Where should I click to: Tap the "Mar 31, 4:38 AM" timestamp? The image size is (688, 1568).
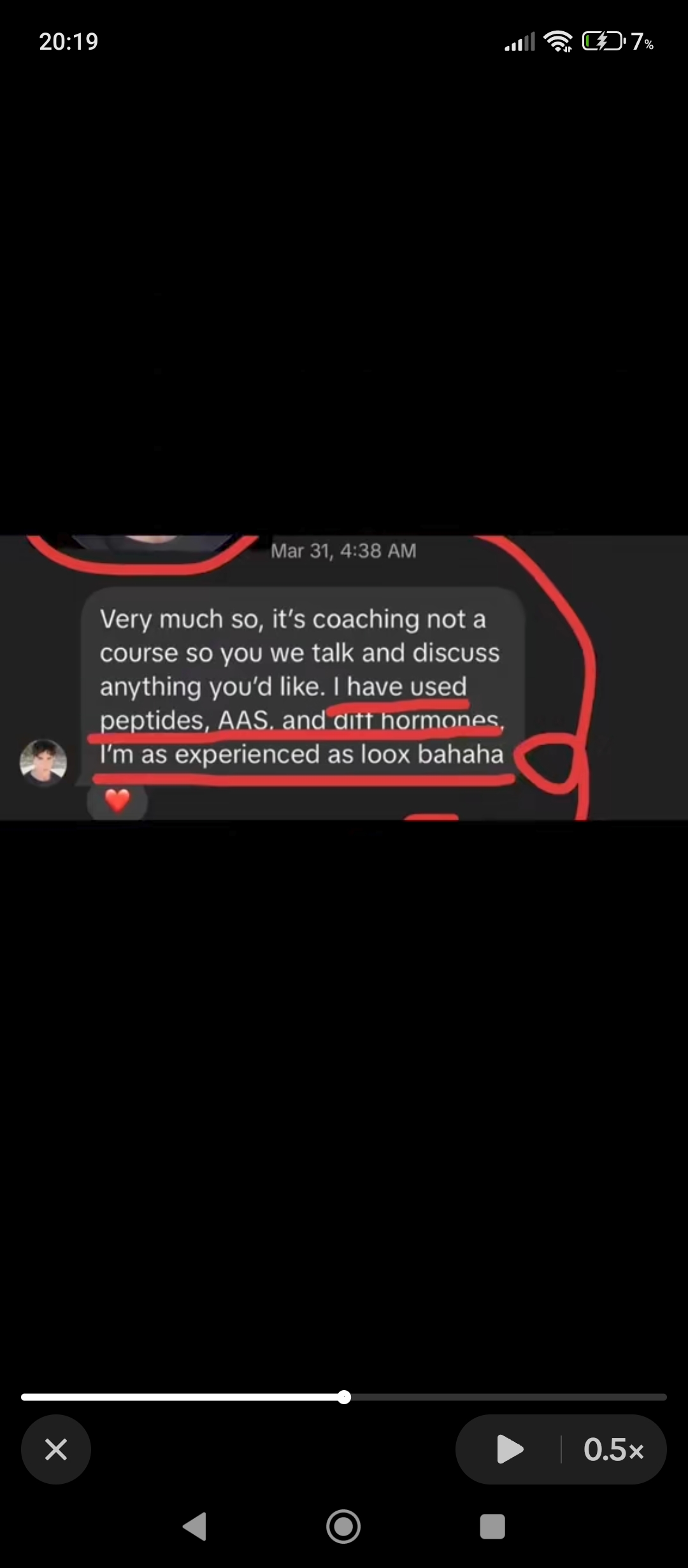point(343,551)
